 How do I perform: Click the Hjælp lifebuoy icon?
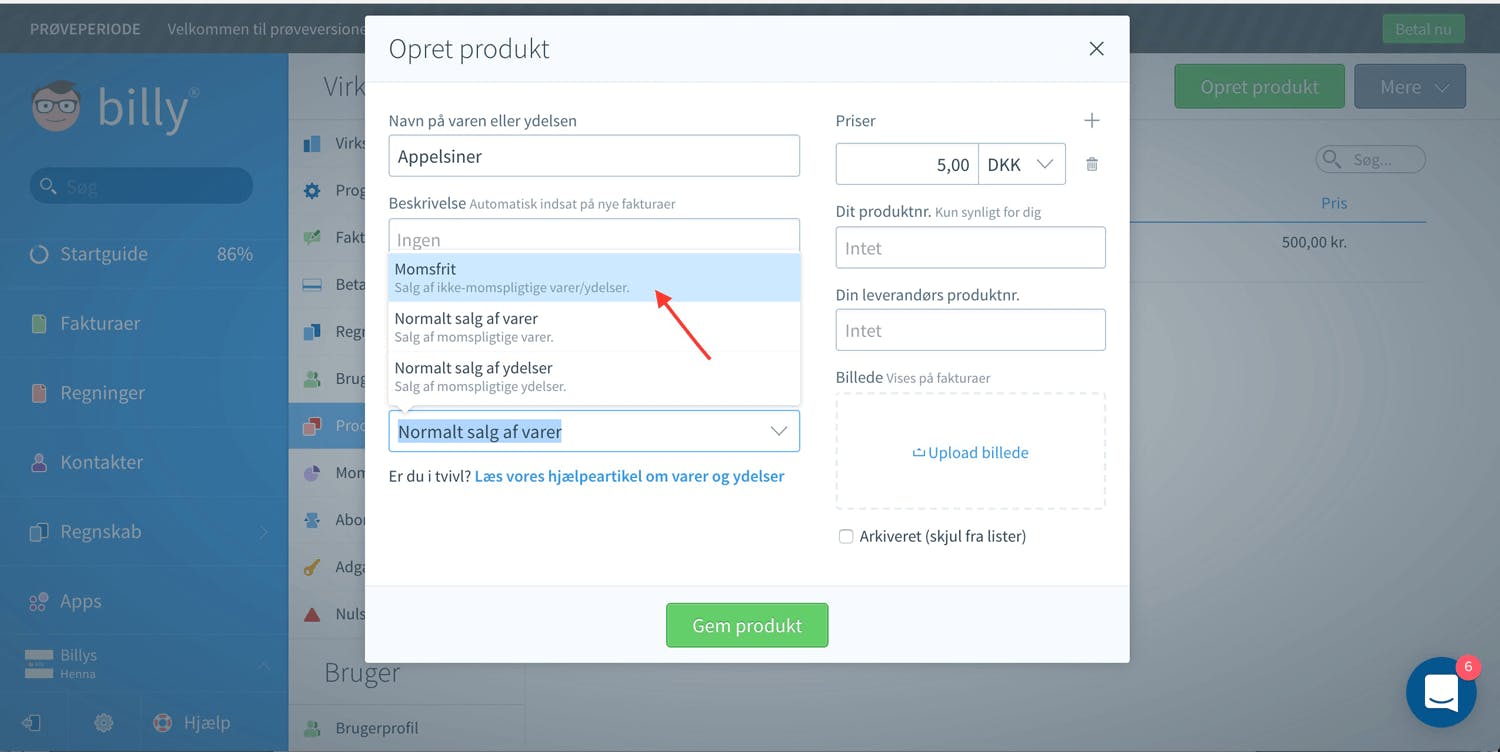(162, 722)
